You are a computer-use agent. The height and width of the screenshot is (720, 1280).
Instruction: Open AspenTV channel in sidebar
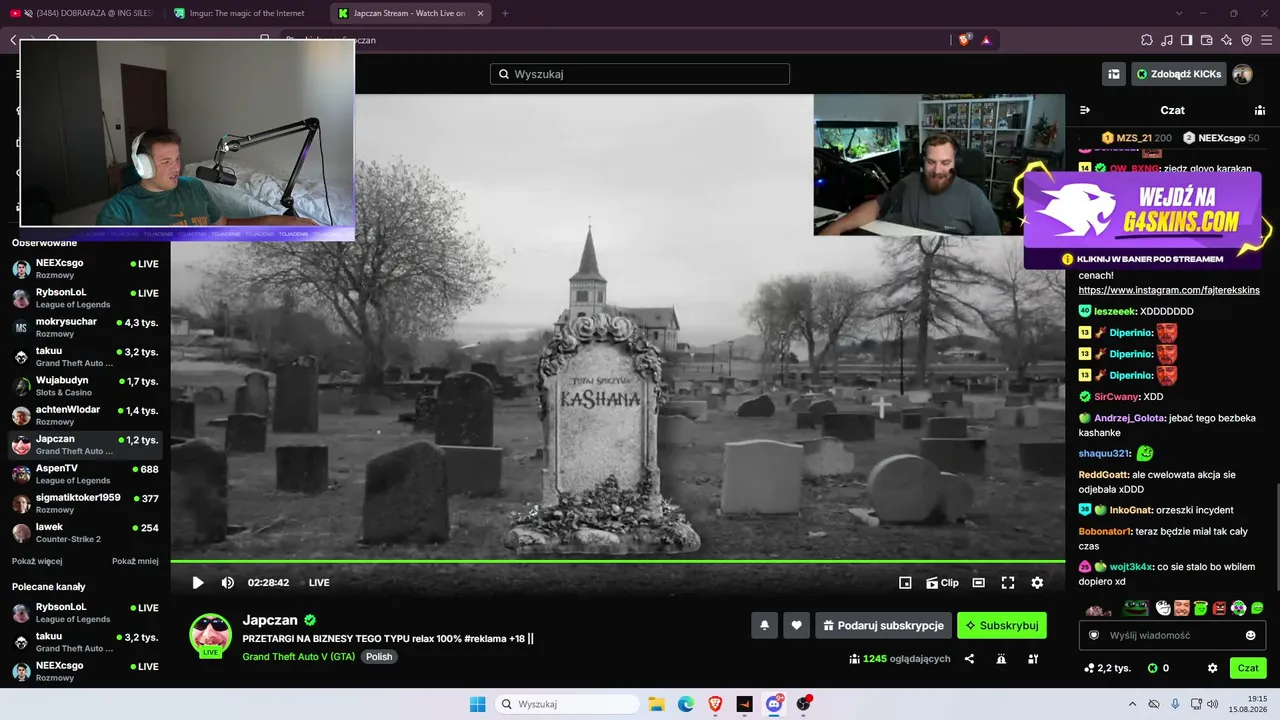[x=86, y=474]
